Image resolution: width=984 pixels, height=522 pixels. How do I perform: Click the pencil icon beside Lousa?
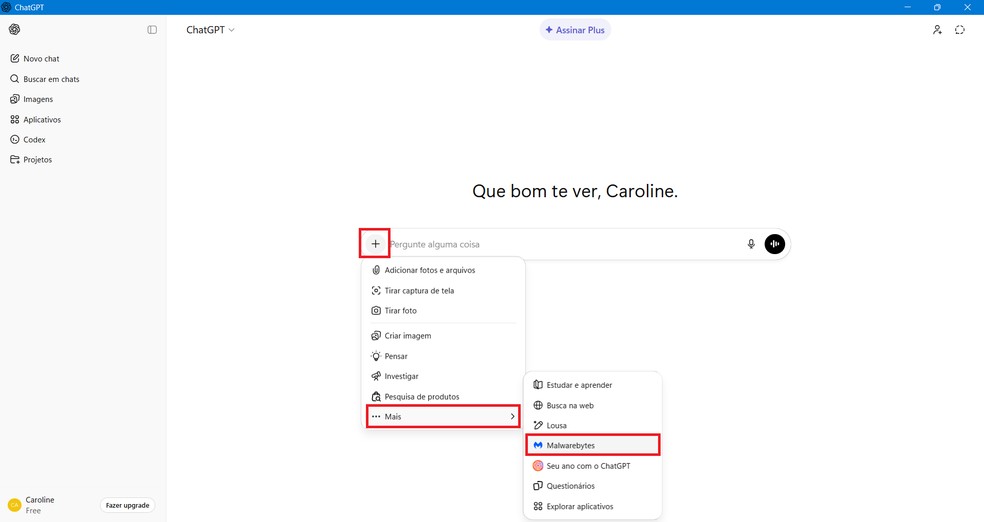538,425
